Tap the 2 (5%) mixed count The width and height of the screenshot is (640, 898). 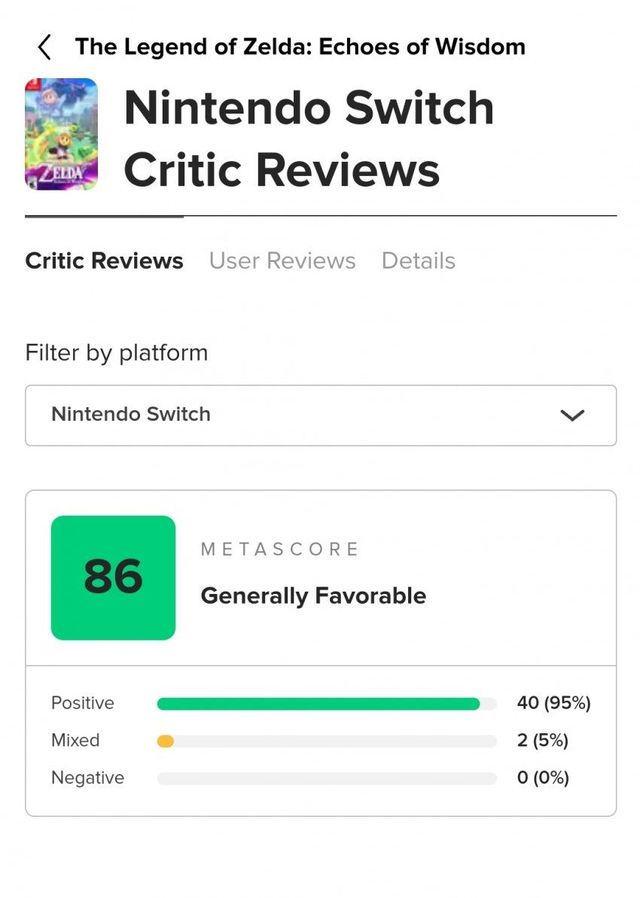click(543, 740)
